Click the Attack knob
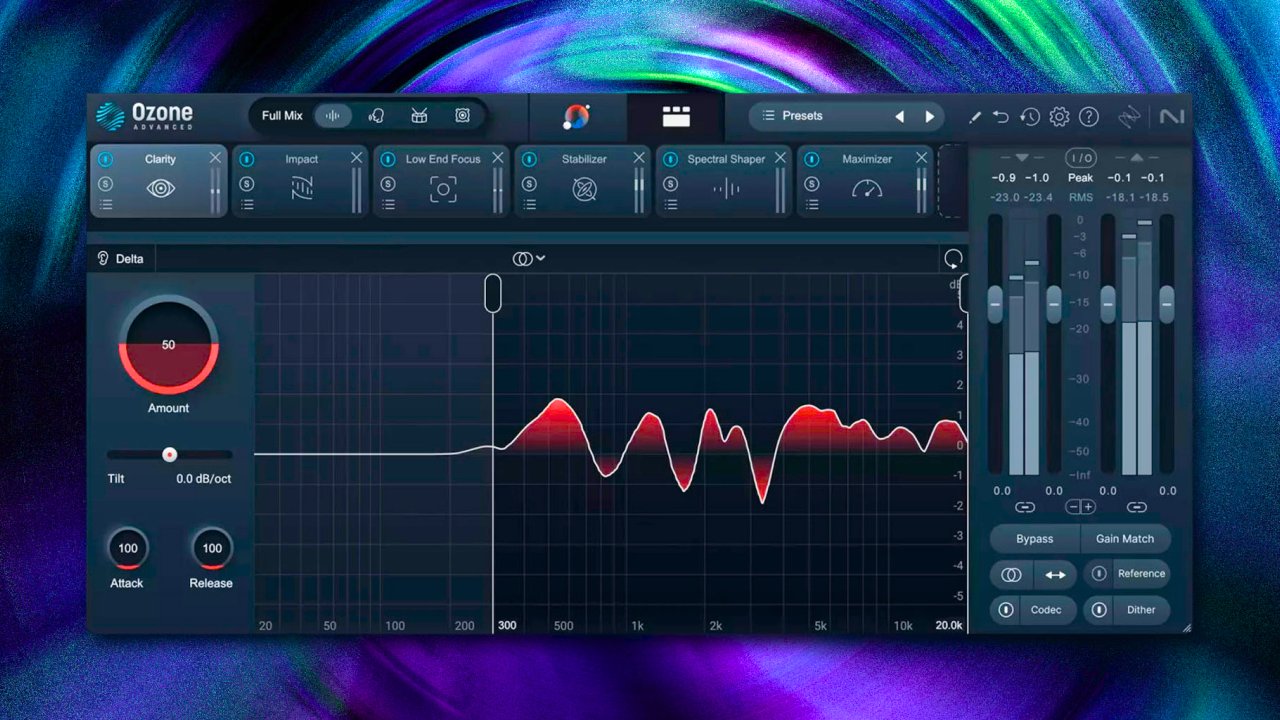The image size is (1280, 720). pos(128,548)
